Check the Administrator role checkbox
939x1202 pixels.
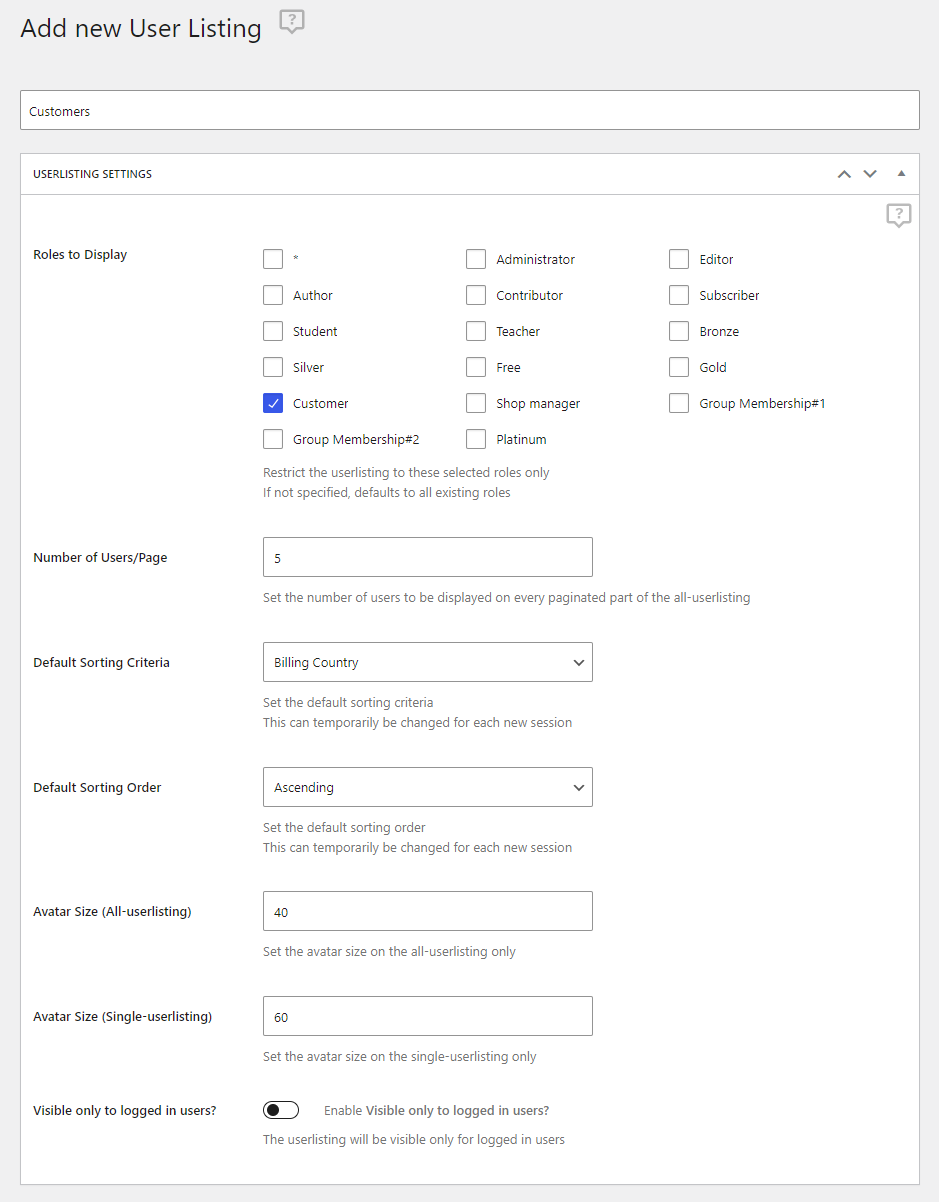(x=476, y=259)
